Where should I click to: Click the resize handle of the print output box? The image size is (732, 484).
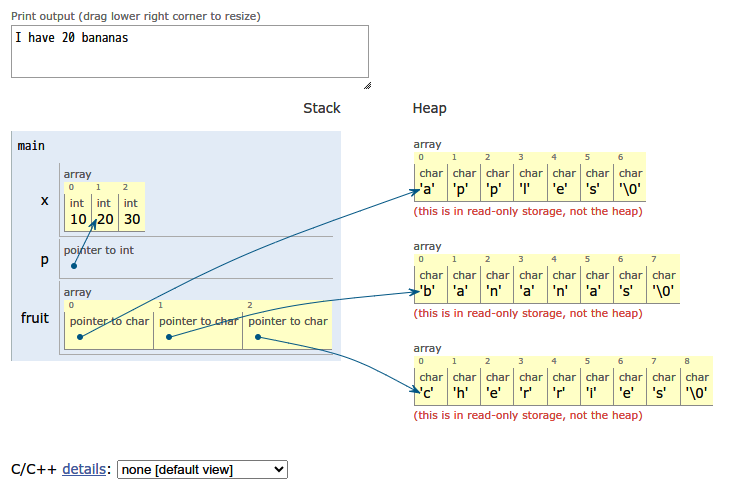[366, 85]
